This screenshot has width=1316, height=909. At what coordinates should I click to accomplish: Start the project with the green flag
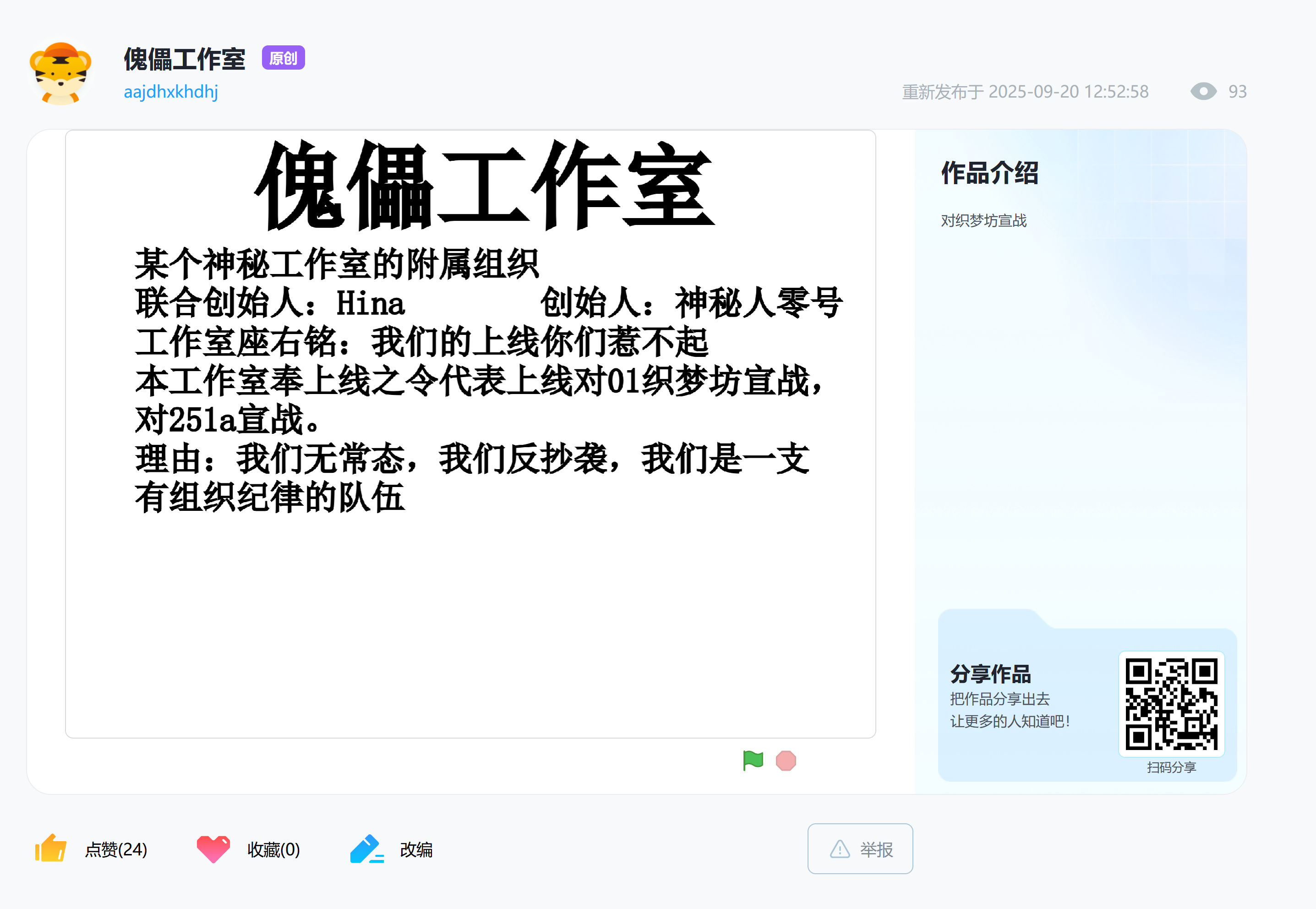(753, 761)
